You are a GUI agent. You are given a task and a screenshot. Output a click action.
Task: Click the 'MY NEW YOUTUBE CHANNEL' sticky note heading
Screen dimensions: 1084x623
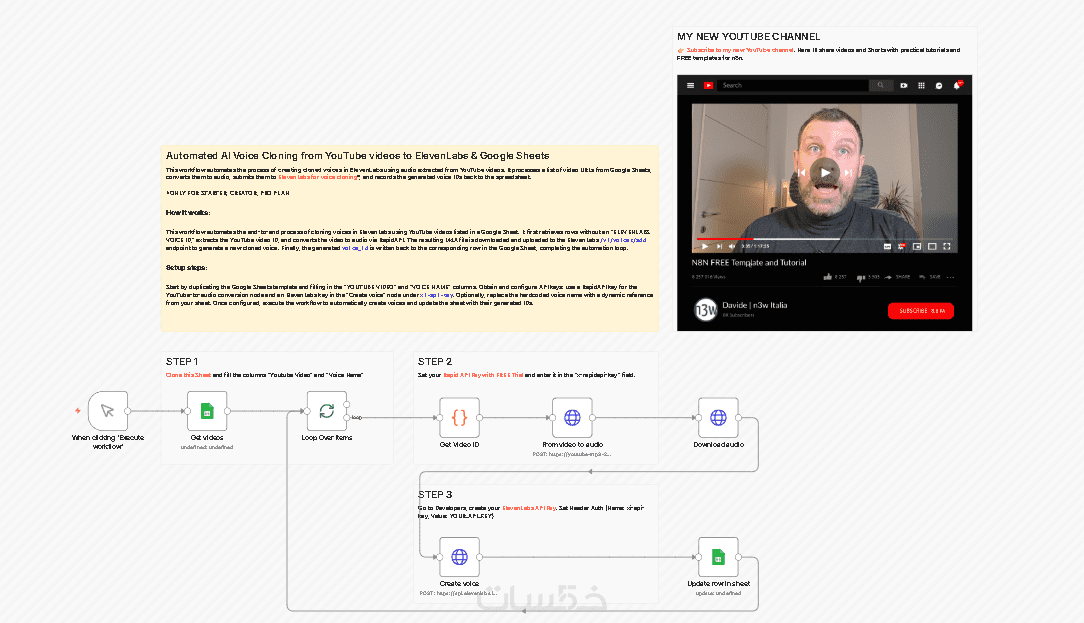click(x=749, y=37)
